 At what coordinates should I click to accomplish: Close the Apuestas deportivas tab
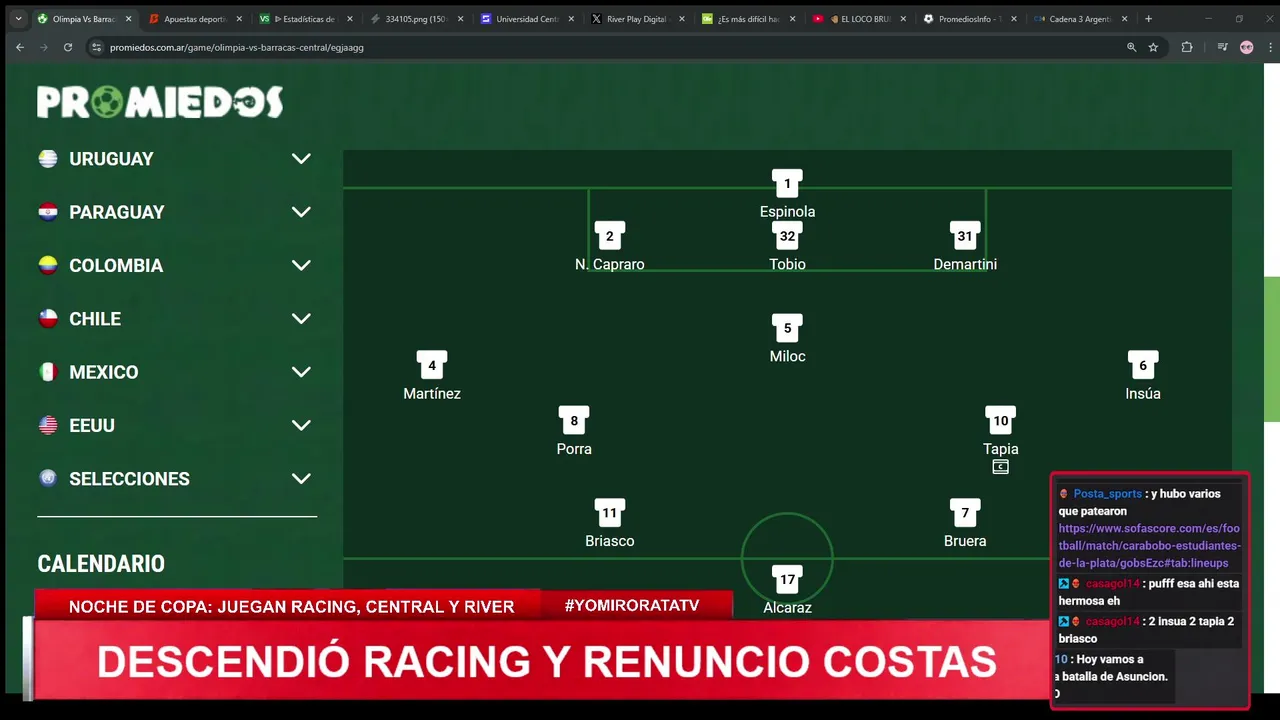239,19
